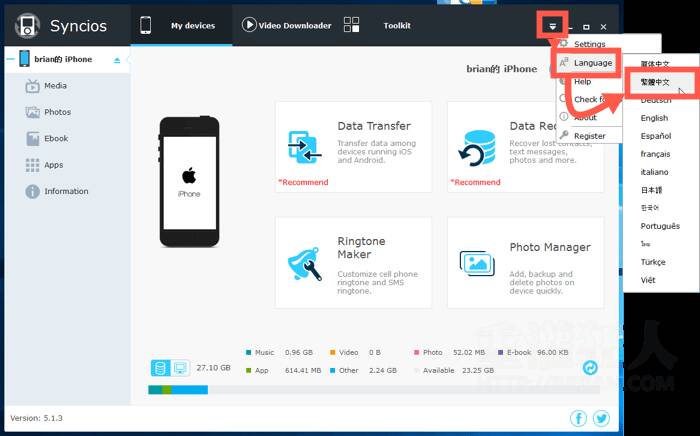Open Media in sidebar
Viewport: 700px width, 436px height.
pos(55,86)
